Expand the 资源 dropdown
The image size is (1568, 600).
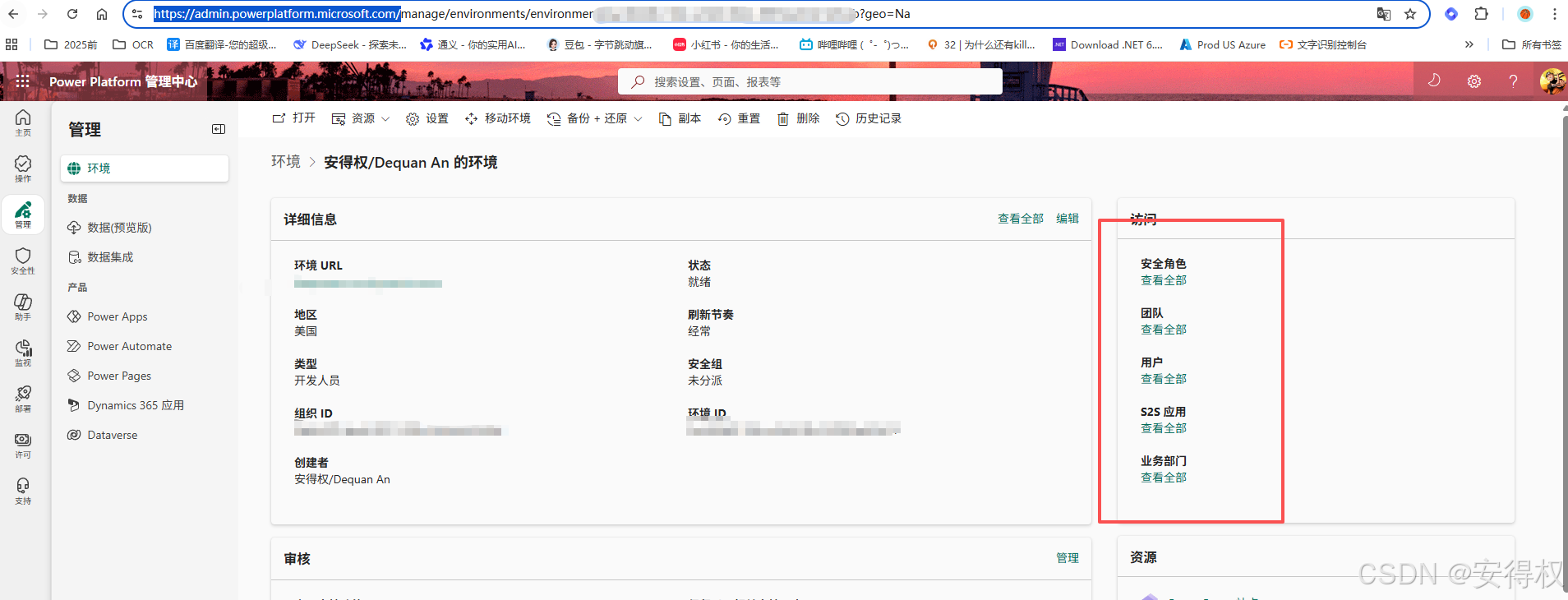coord(361,118)
